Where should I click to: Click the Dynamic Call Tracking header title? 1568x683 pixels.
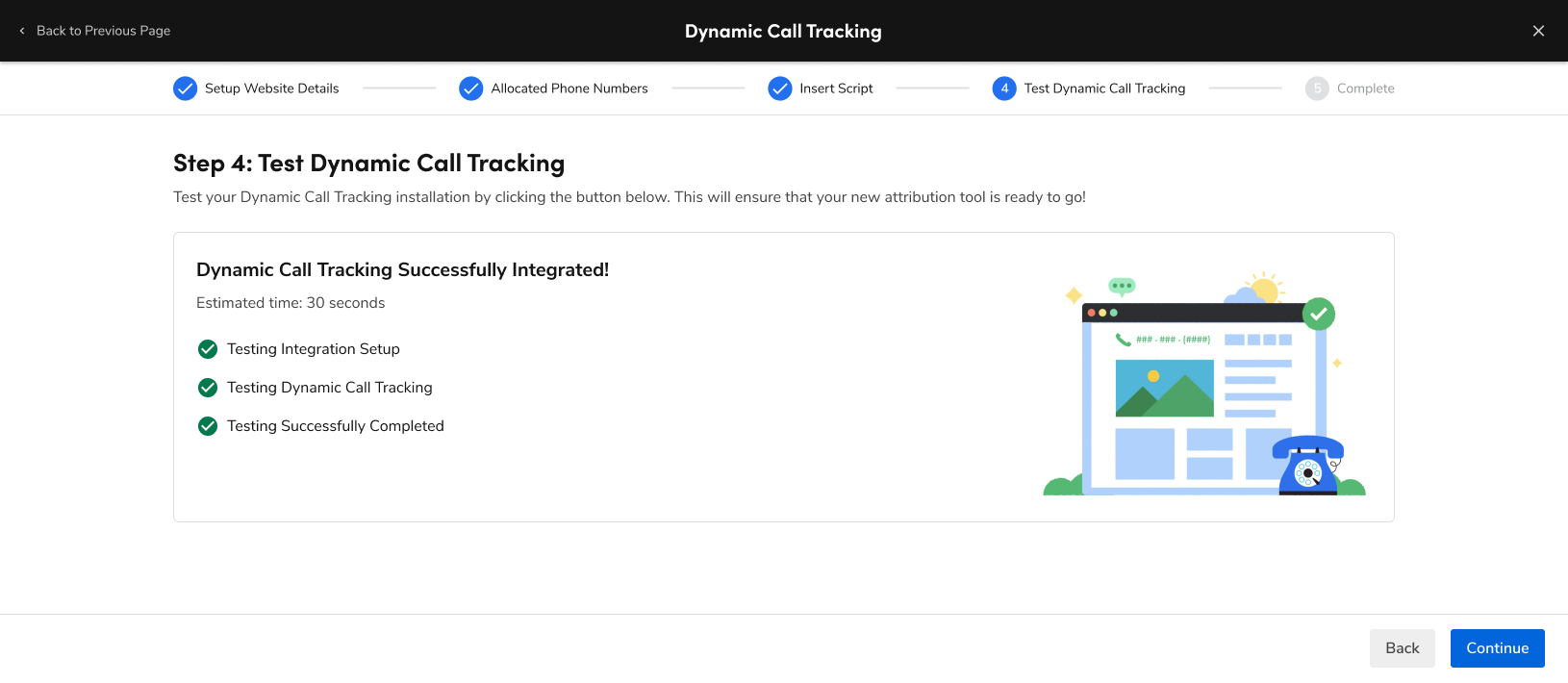[x=783, y=31]
